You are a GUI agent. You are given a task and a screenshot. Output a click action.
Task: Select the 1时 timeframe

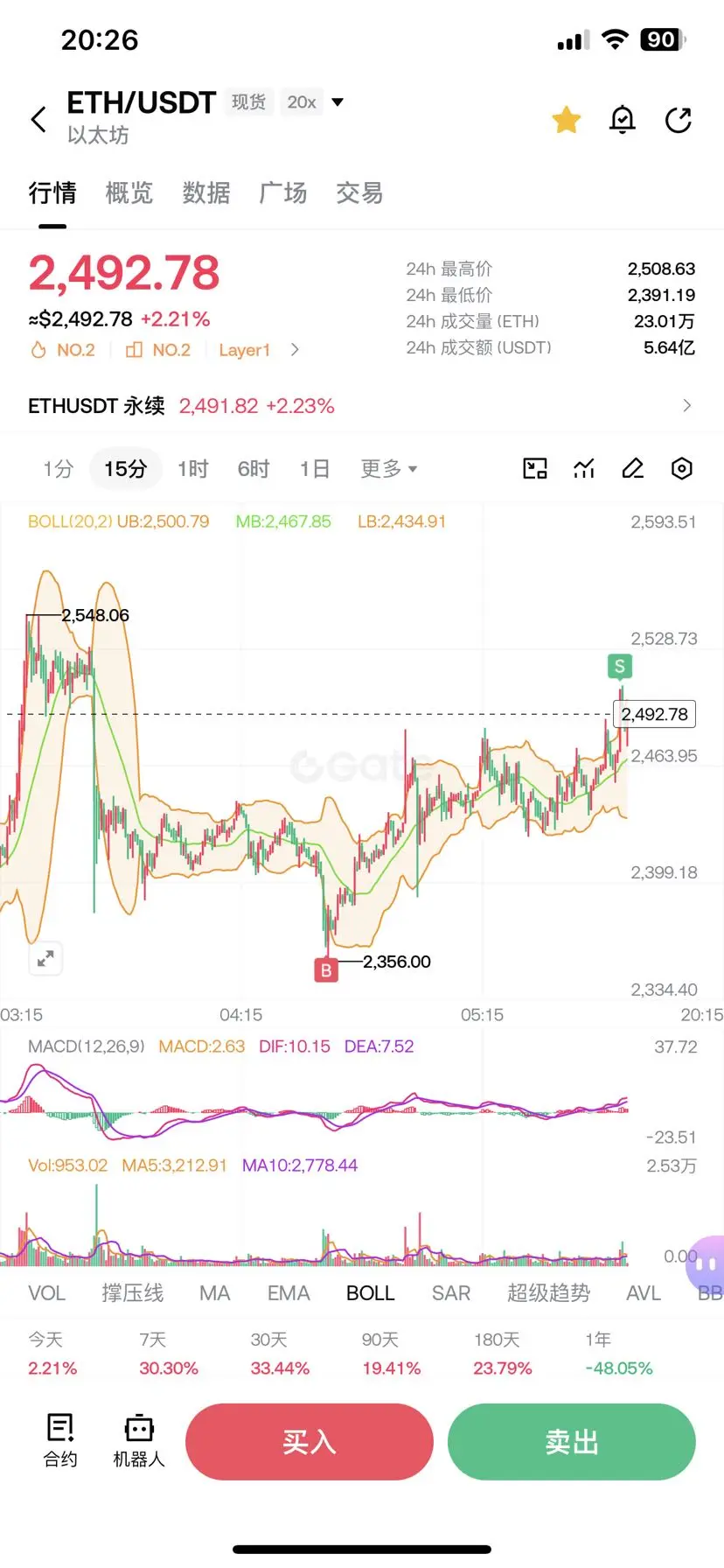coord(193,469)
